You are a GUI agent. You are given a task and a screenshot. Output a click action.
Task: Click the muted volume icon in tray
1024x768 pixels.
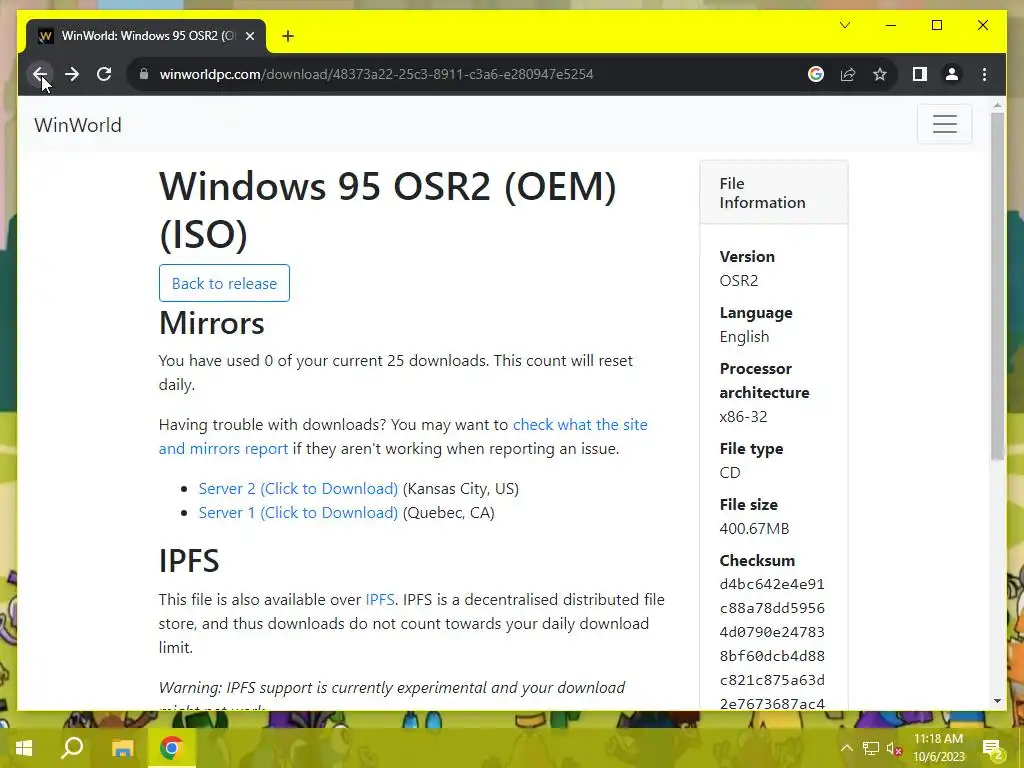(894, 748)
